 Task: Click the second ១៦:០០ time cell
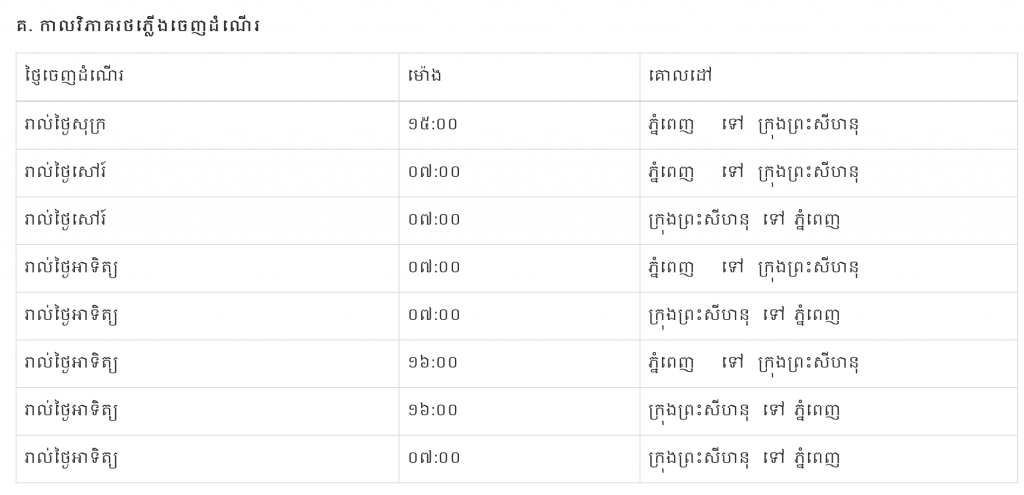[434, 410]
